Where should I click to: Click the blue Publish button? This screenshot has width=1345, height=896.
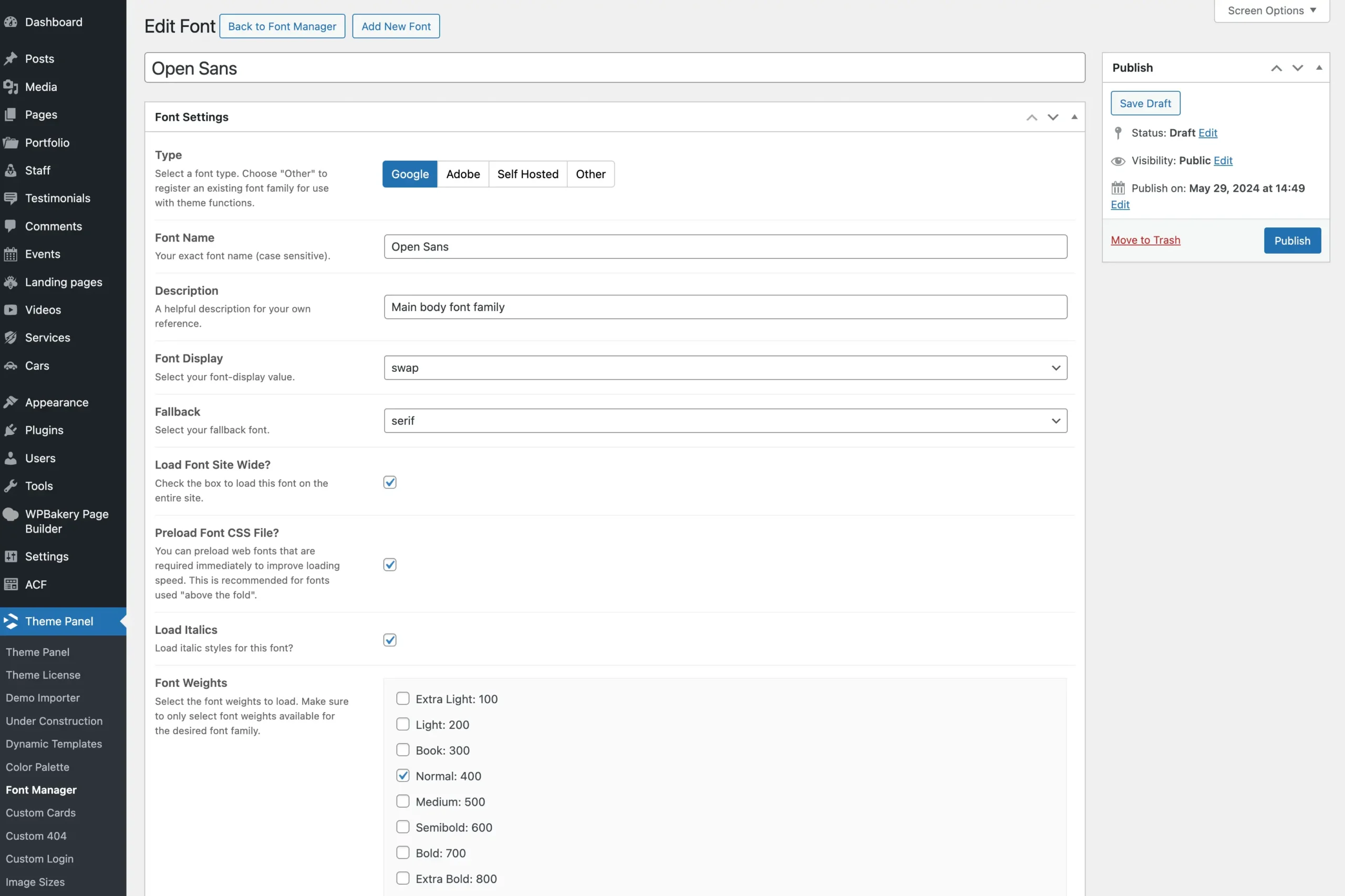coord(1292,241)
